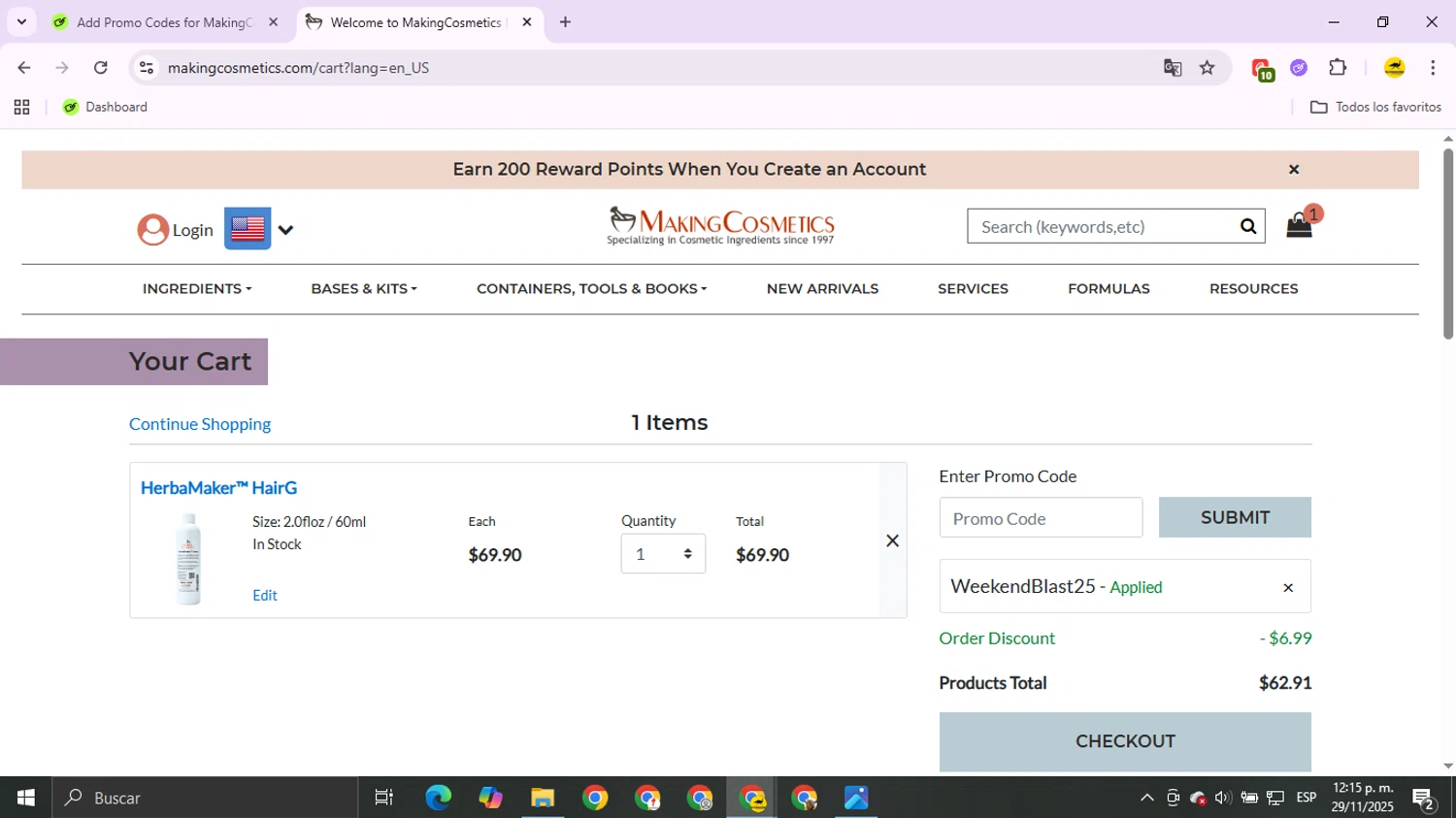Click the Checkout button
This screenshot has width=1456, height=818.
pyautogui.click(x=1125, y=741)
